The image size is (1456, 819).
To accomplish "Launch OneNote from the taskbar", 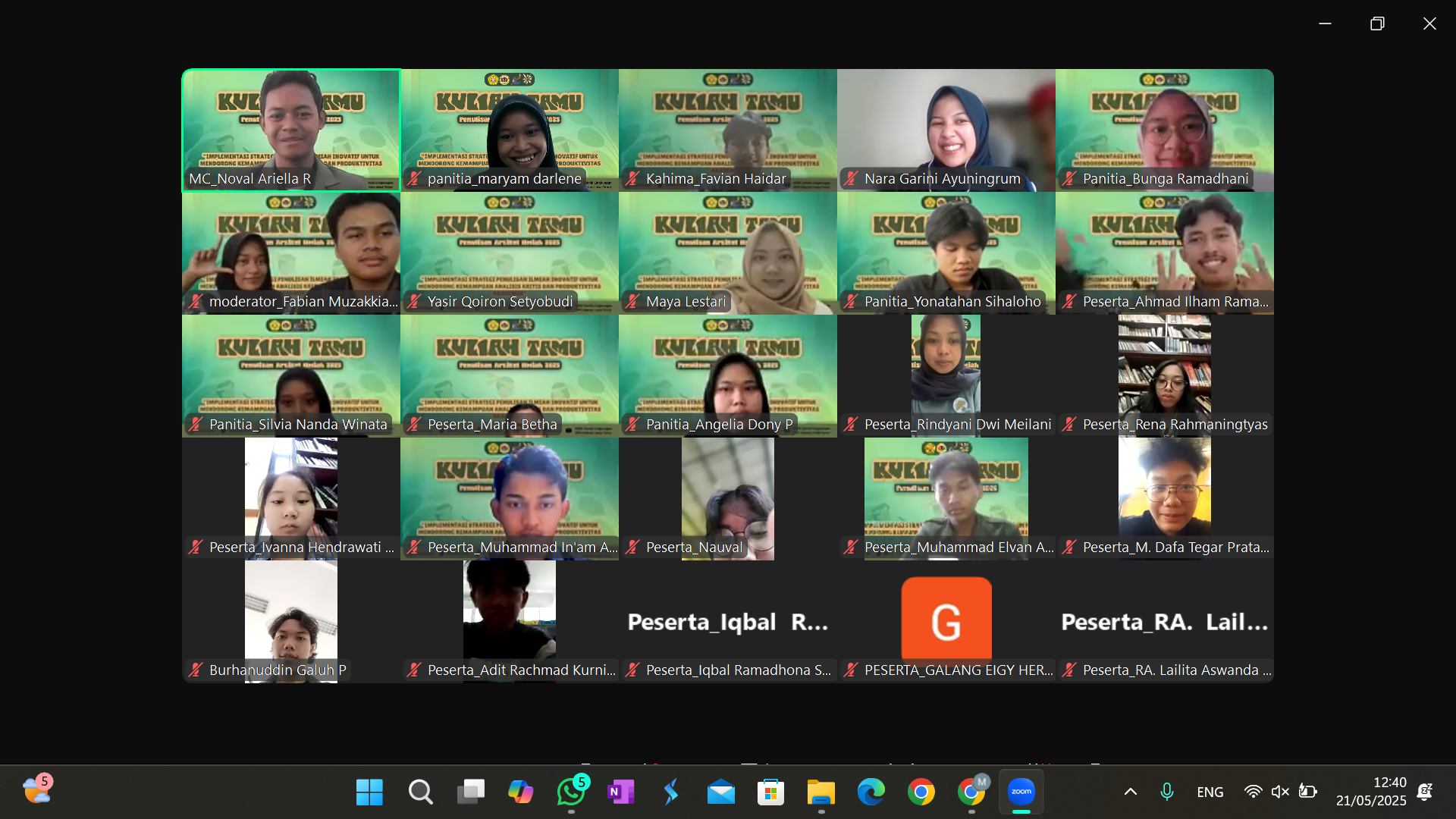I will [620, 792].
